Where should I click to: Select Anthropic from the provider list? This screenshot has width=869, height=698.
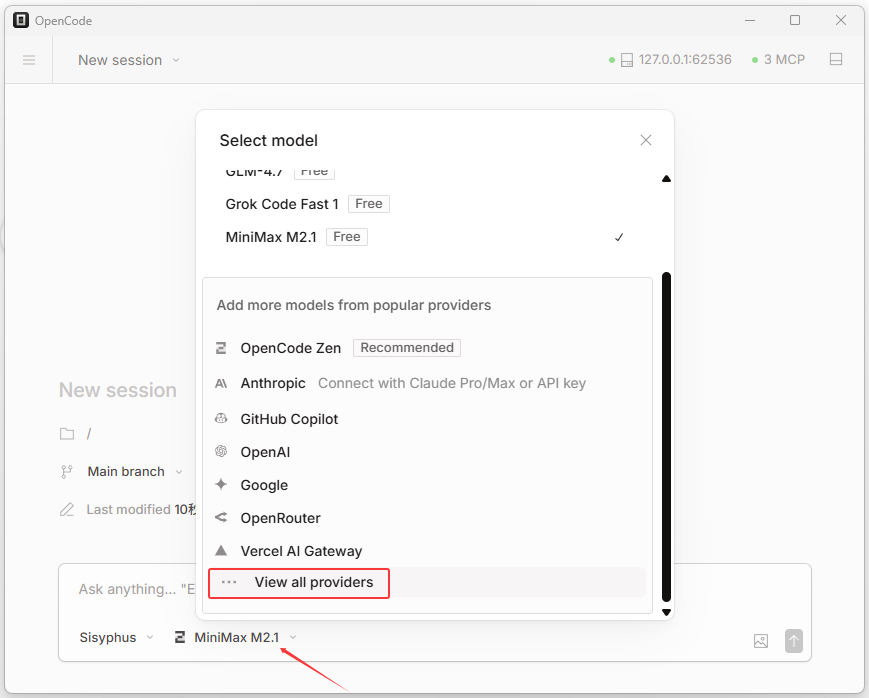(273, 383)
